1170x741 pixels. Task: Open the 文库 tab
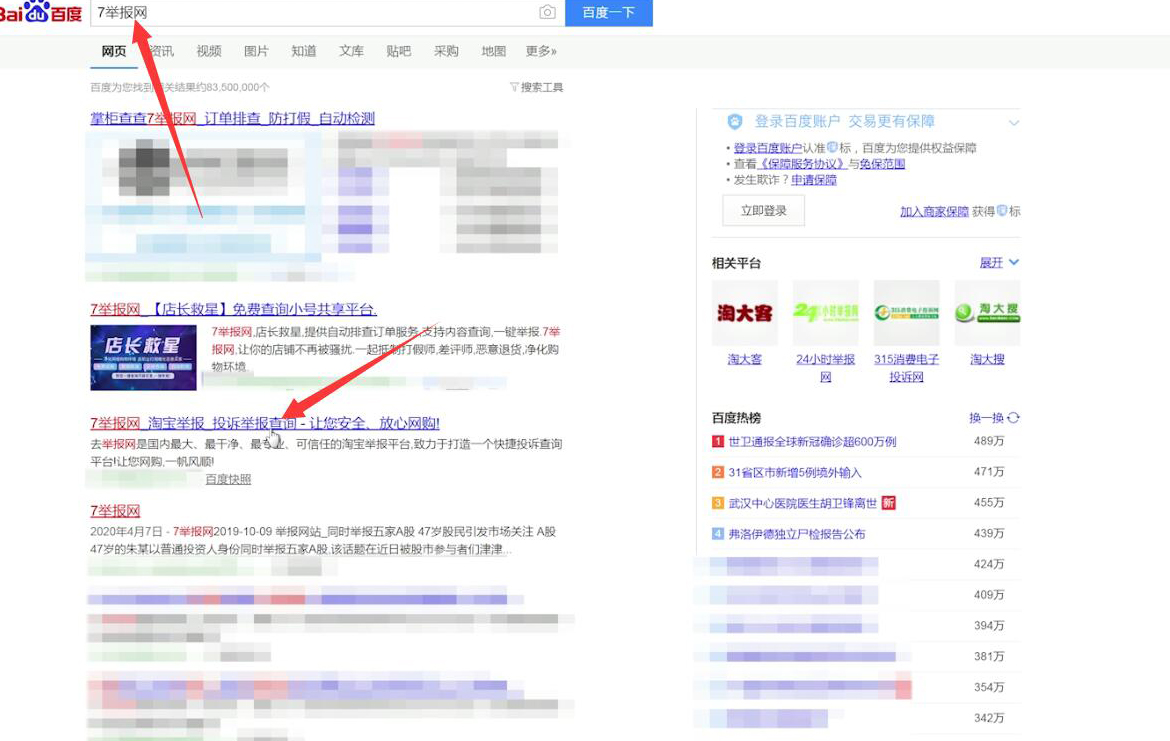[351, 51]
